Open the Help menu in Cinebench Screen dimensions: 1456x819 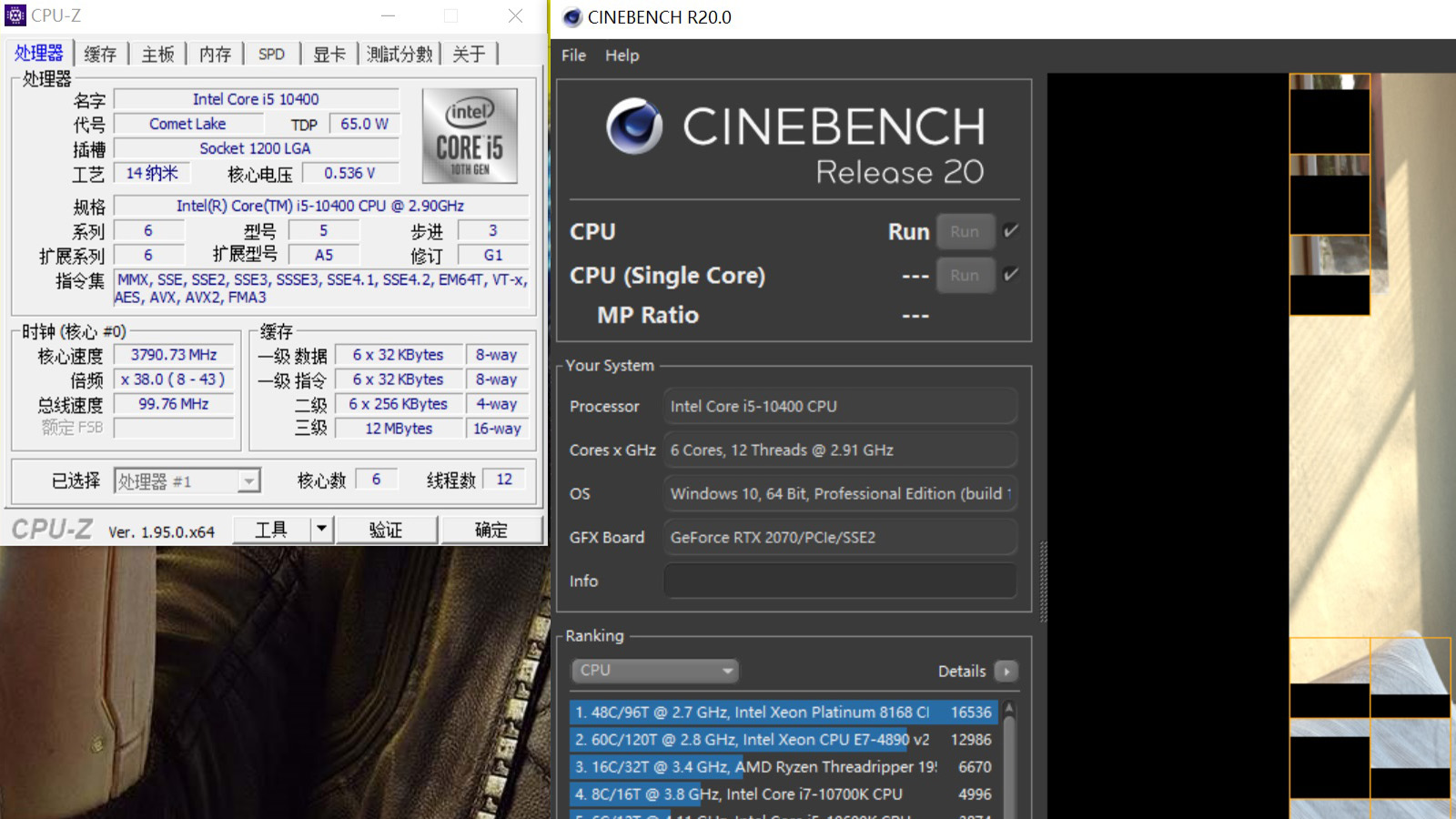[622, 56]
